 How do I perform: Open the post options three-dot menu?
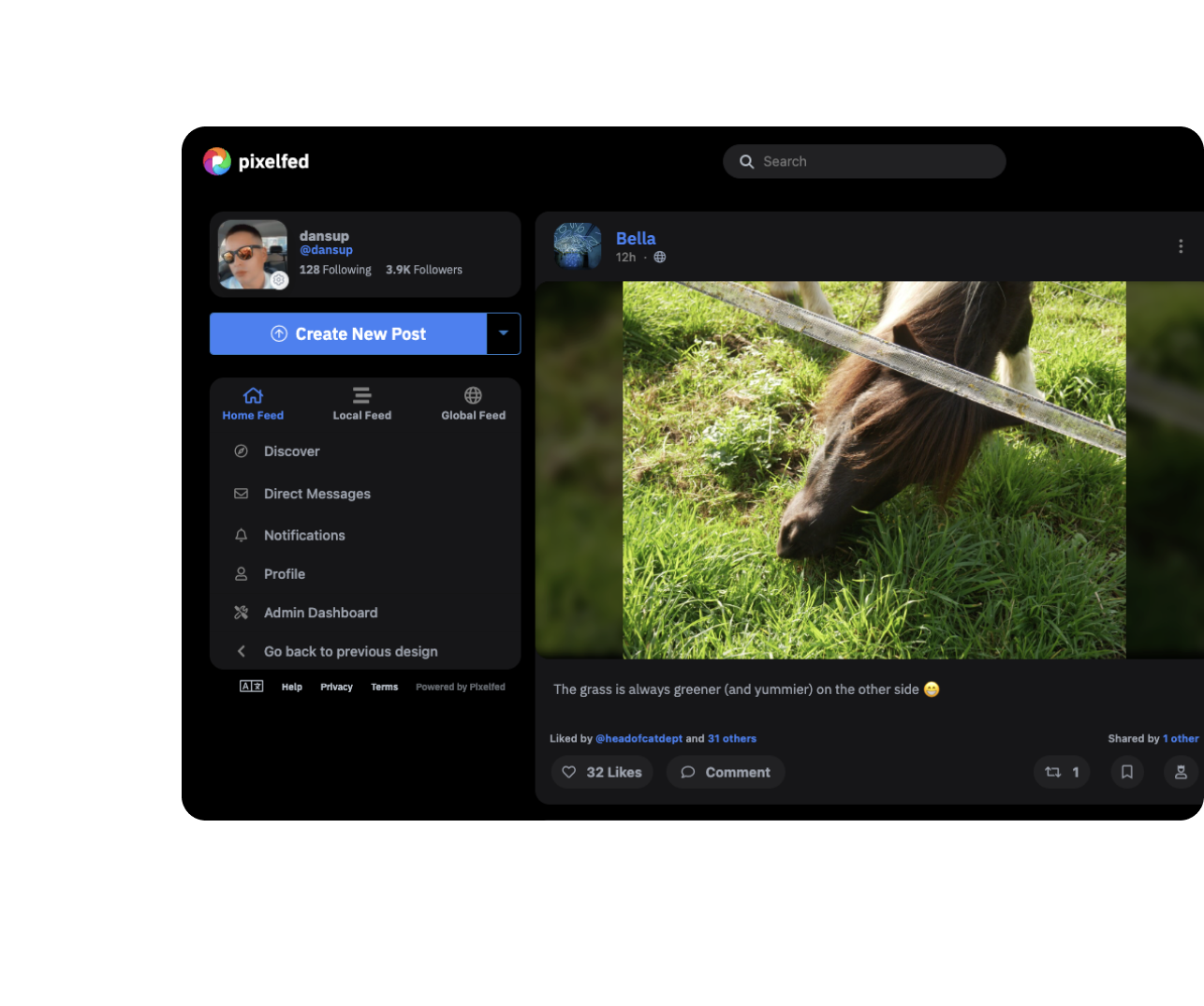coord(1181,246)
